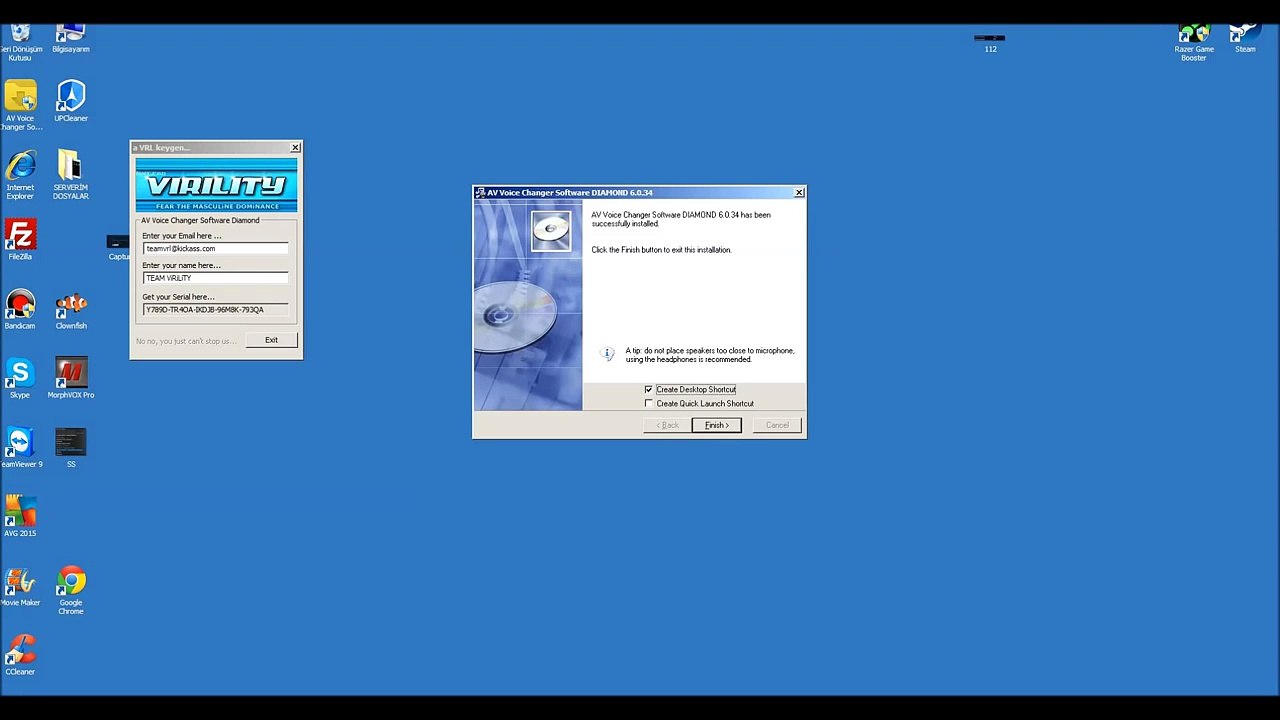
Task: Click the 'AV Voice Changer Software Diamond' group label
Action: 200,220
